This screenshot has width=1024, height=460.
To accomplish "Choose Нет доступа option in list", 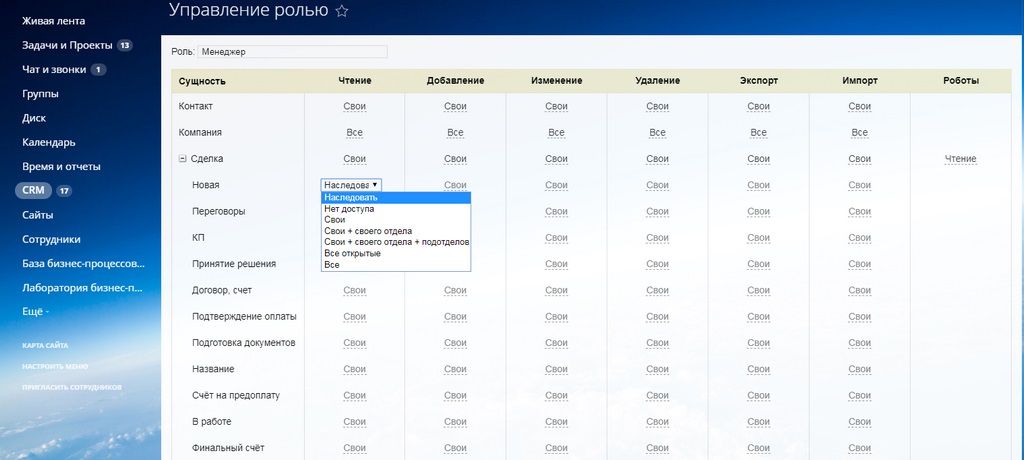I will point(396,209).
